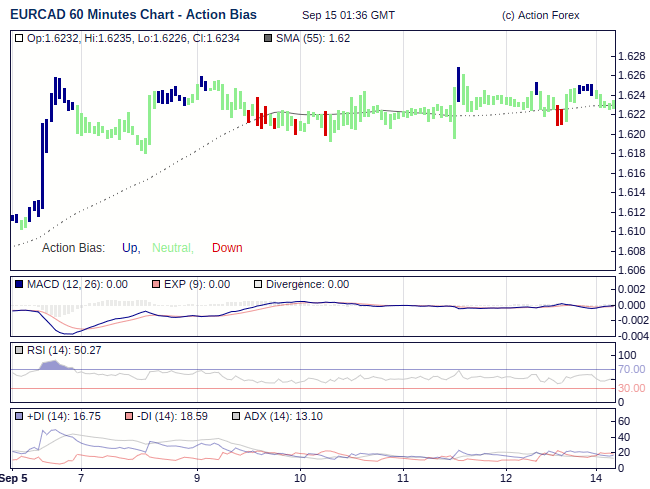Click the Divergence legend swatch

click(x=257, y=284)
